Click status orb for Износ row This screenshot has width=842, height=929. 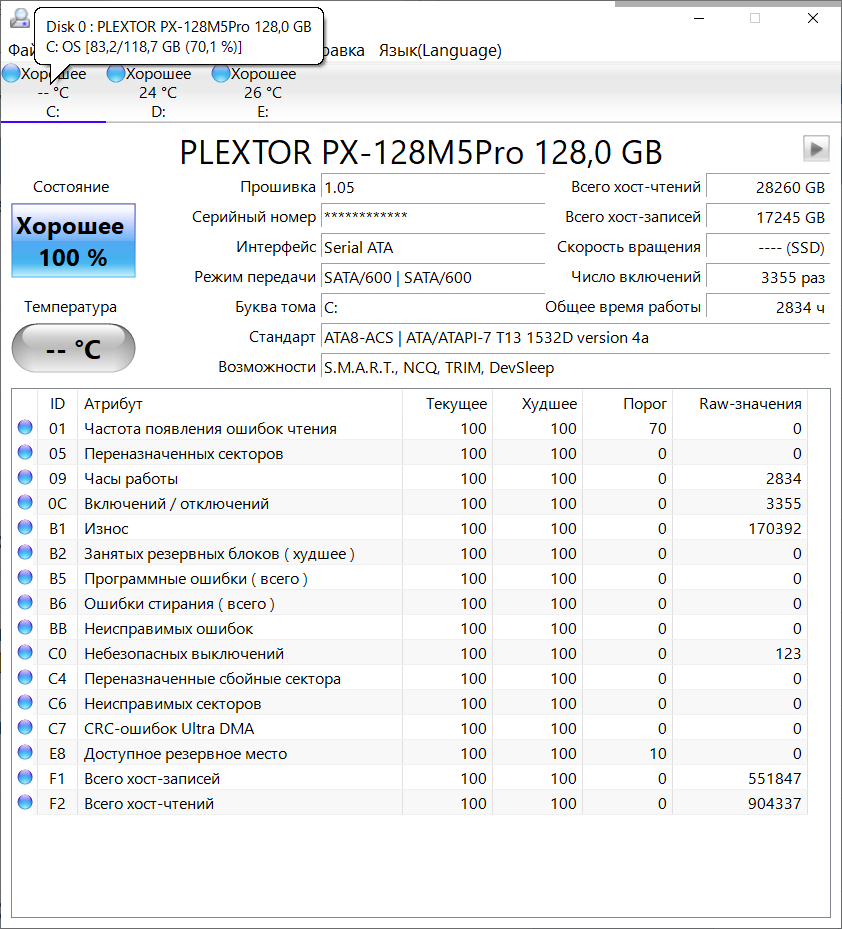tap(25, 527)
